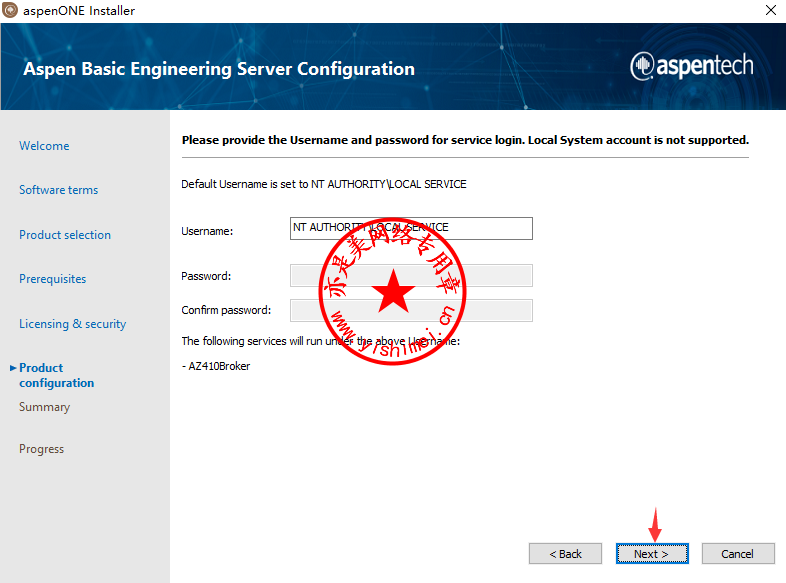This screenshot has height=583, width=786.
Task: Focus the Username input field
Action: 411,228
